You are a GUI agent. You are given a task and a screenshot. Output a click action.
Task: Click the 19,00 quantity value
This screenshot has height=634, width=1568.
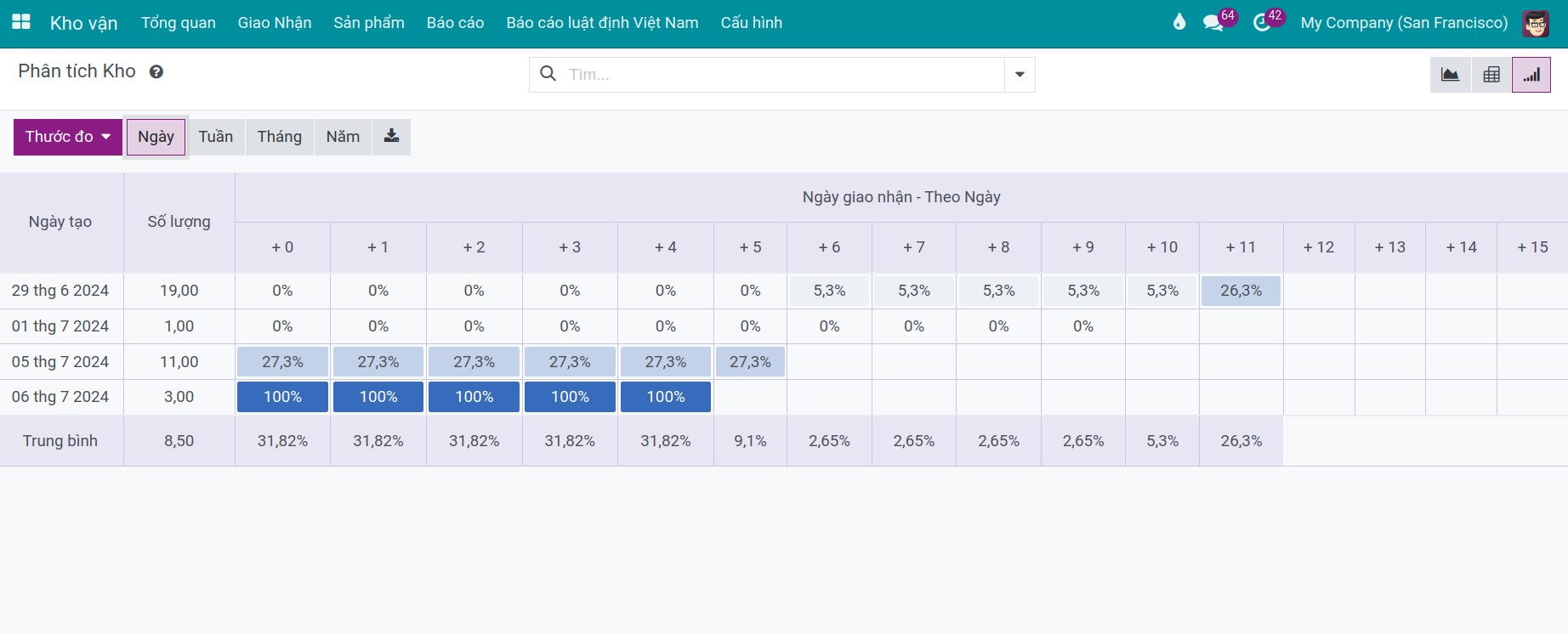(179, 291)
